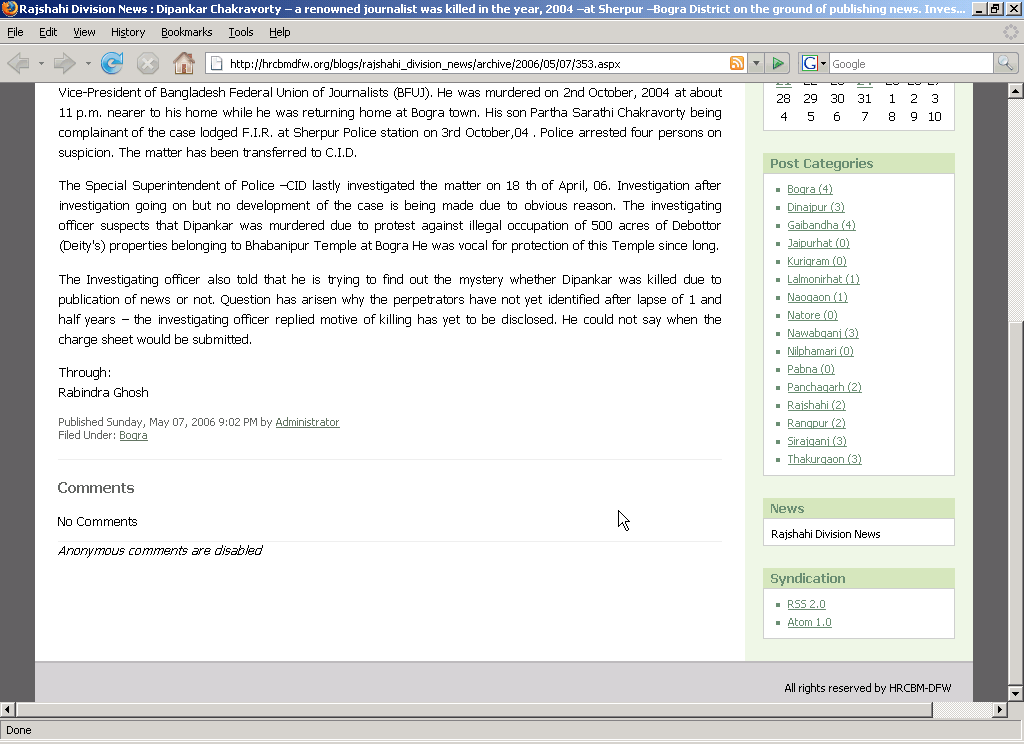The width and height of the screenshot is (1024, 744).
Task: Click the 'Rajshahi Division News' text
Action: tap(825, 534)
